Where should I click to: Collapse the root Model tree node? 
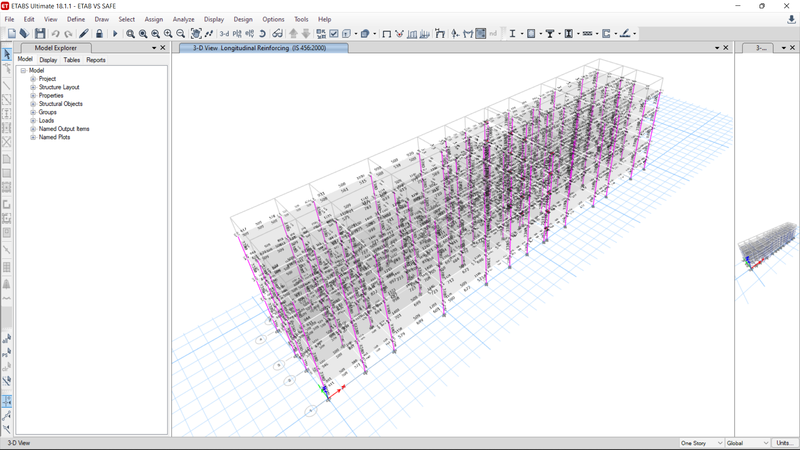(23, 70)
